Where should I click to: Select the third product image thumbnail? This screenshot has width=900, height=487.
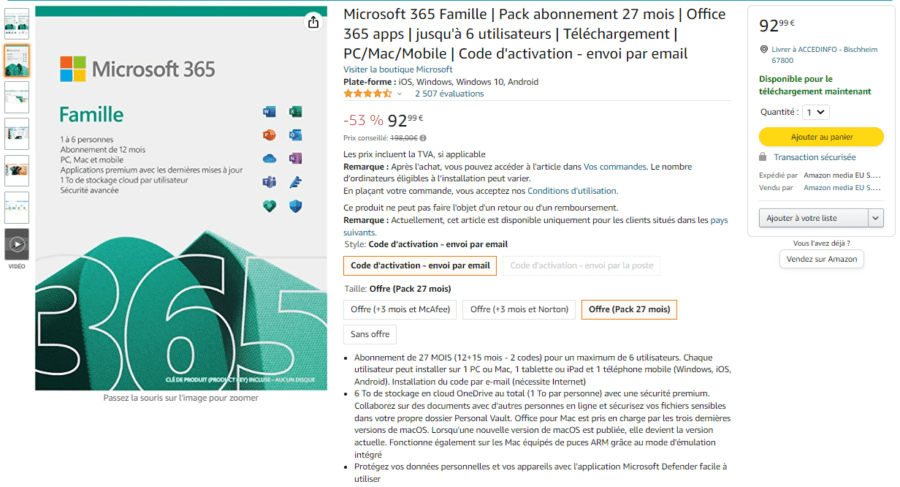pyautogui.click(x=17, y=97)
